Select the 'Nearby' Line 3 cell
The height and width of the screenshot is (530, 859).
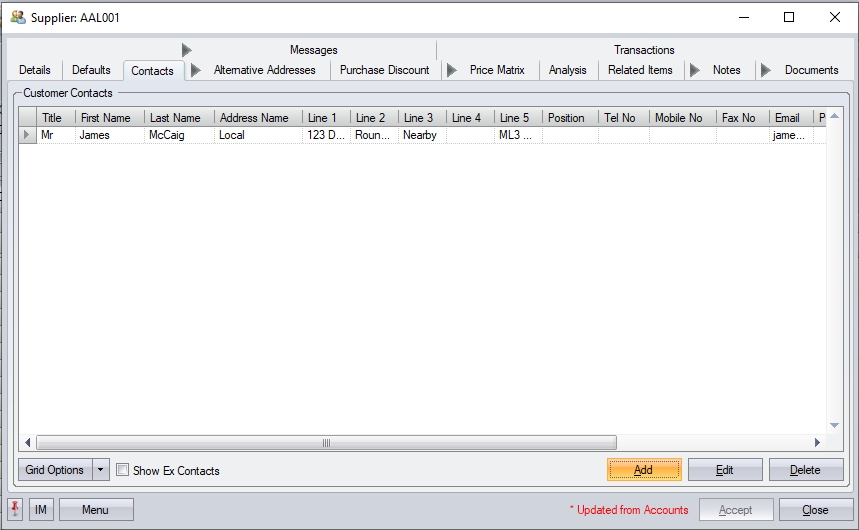tap(422, 135)
